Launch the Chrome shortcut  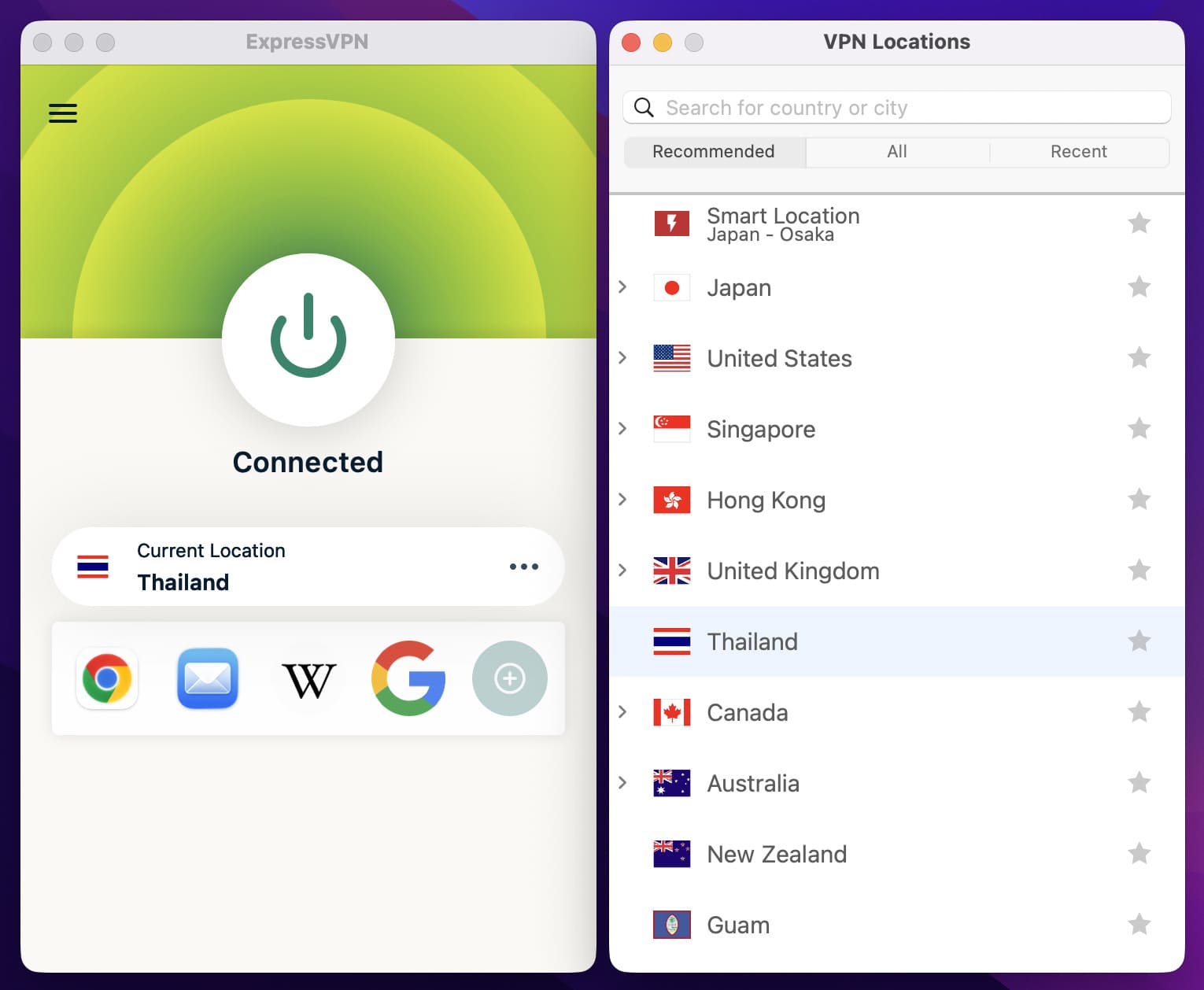coord(107,678)
